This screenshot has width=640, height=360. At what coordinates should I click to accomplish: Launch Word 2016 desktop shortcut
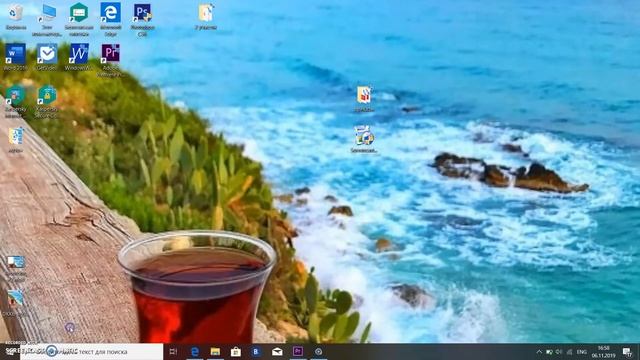point(16,54)
